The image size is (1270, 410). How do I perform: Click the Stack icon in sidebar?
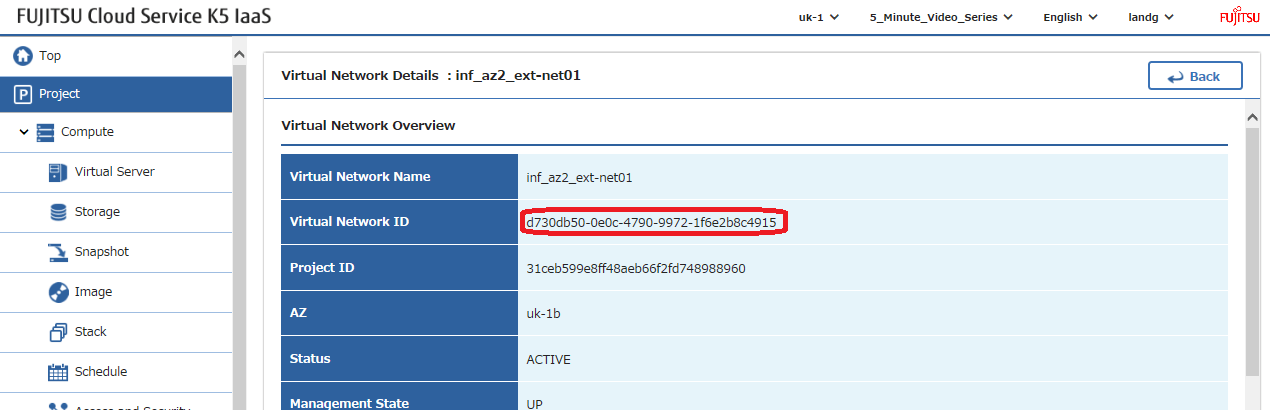(x=58, y=332)
